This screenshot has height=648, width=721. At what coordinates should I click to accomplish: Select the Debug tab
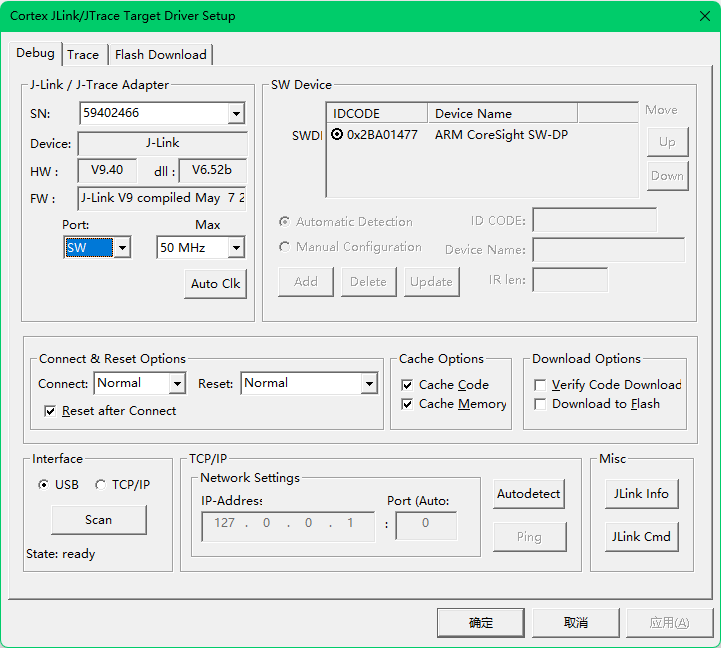pyautogui.click(x=35, y=53)
